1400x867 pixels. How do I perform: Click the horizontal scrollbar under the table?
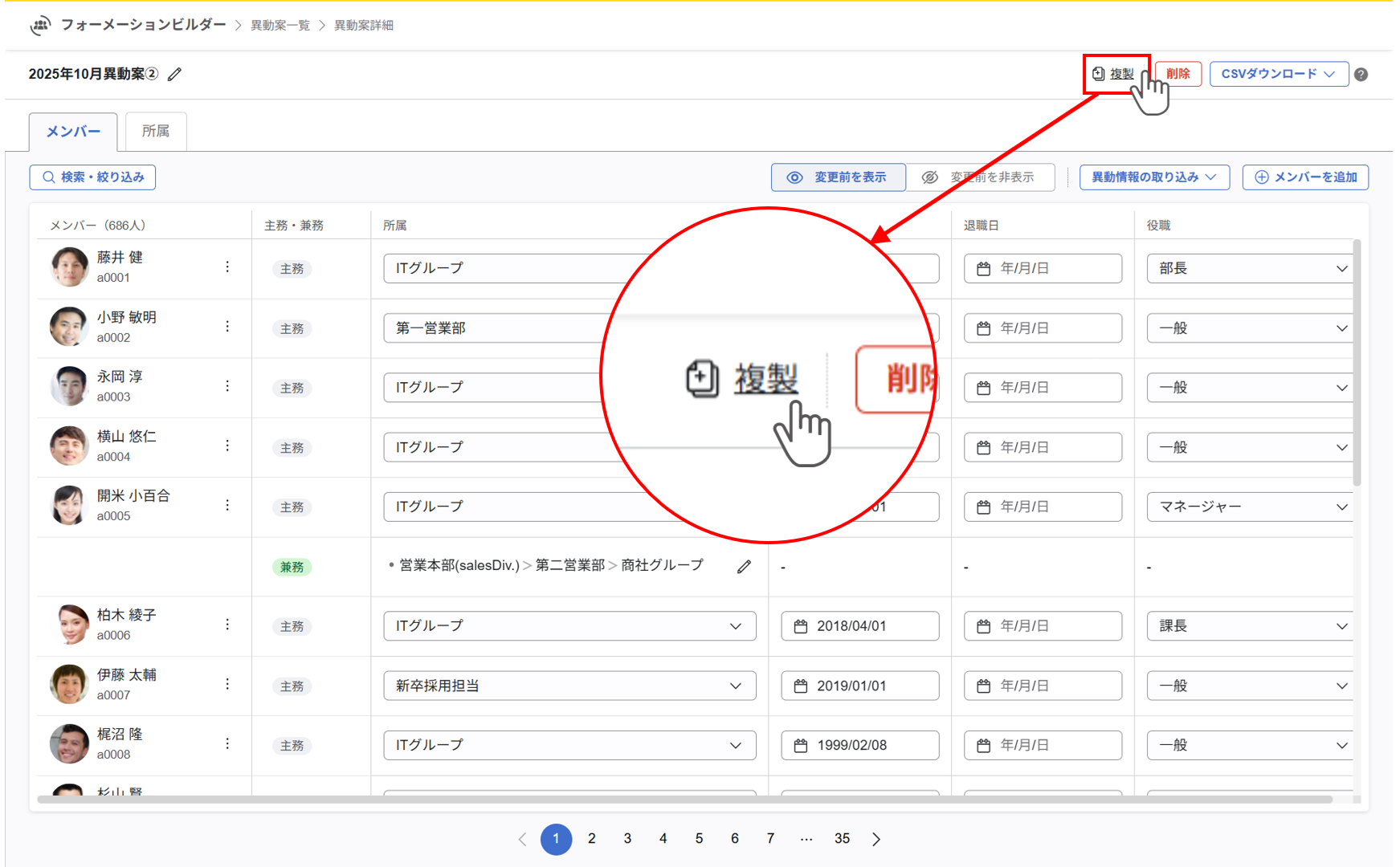(x=683, y=799)
